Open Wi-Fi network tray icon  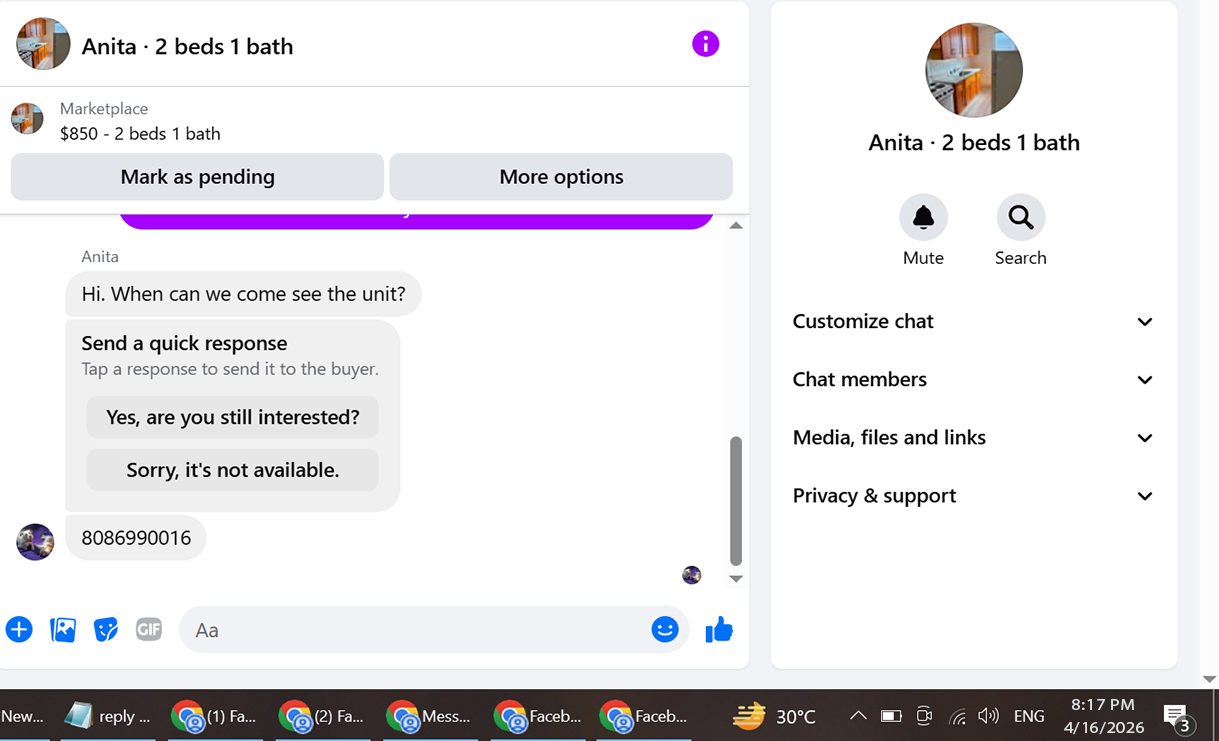[957, 716]
